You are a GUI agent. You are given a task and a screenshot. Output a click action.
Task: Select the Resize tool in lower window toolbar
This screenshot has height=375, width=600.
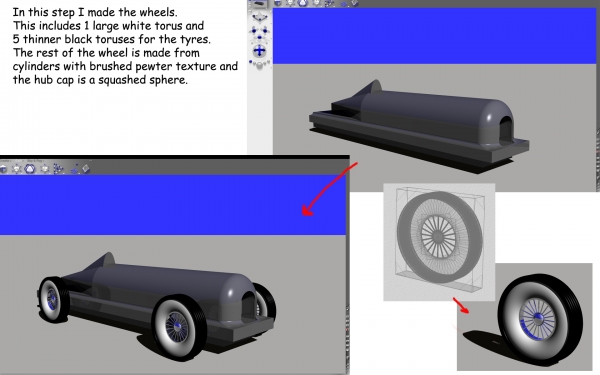16,169
